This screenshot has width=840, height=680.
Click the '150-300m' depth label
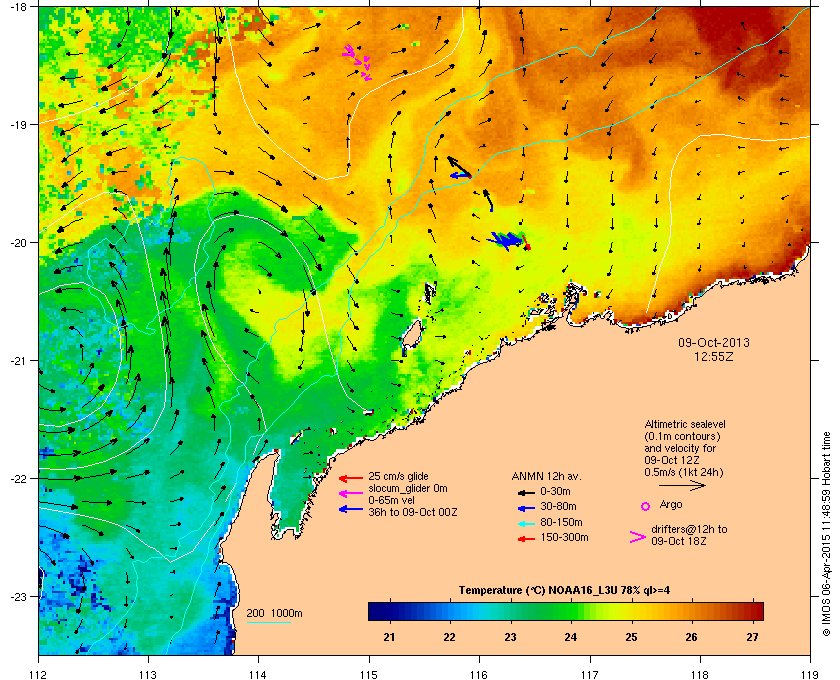564,537
